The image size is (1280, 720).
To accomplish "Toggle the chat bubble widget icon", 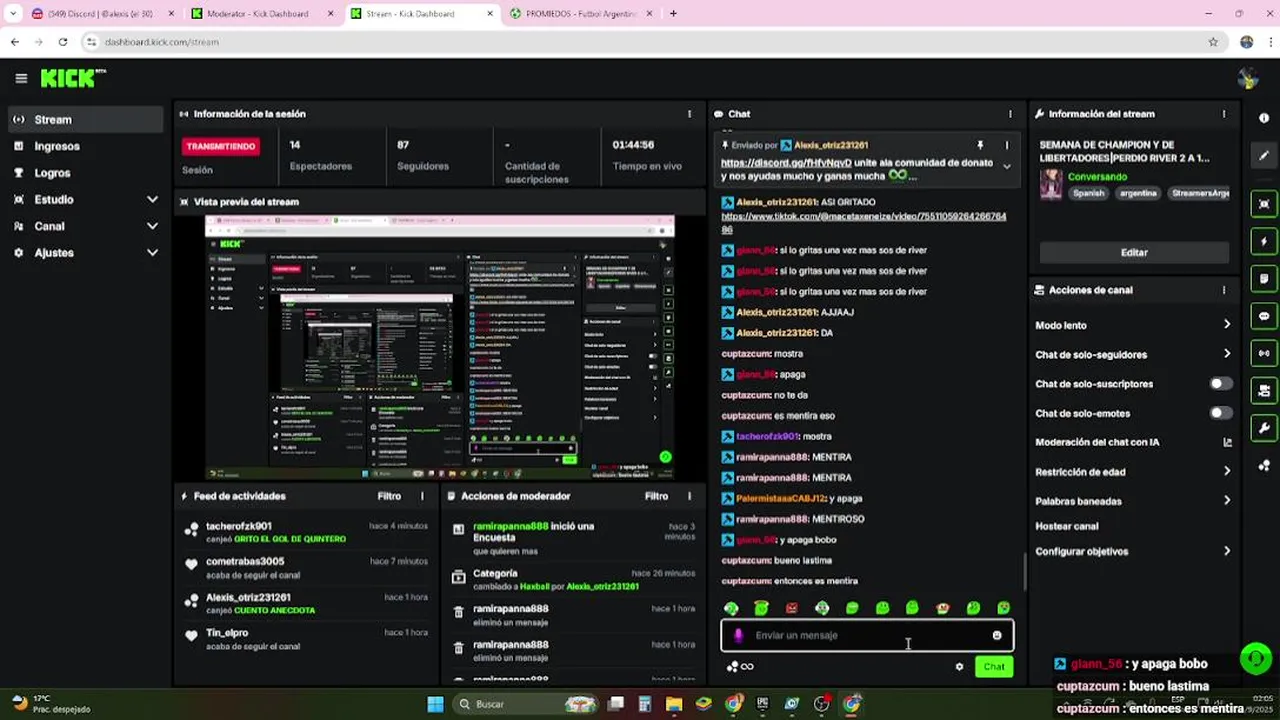I will 1264,316.
